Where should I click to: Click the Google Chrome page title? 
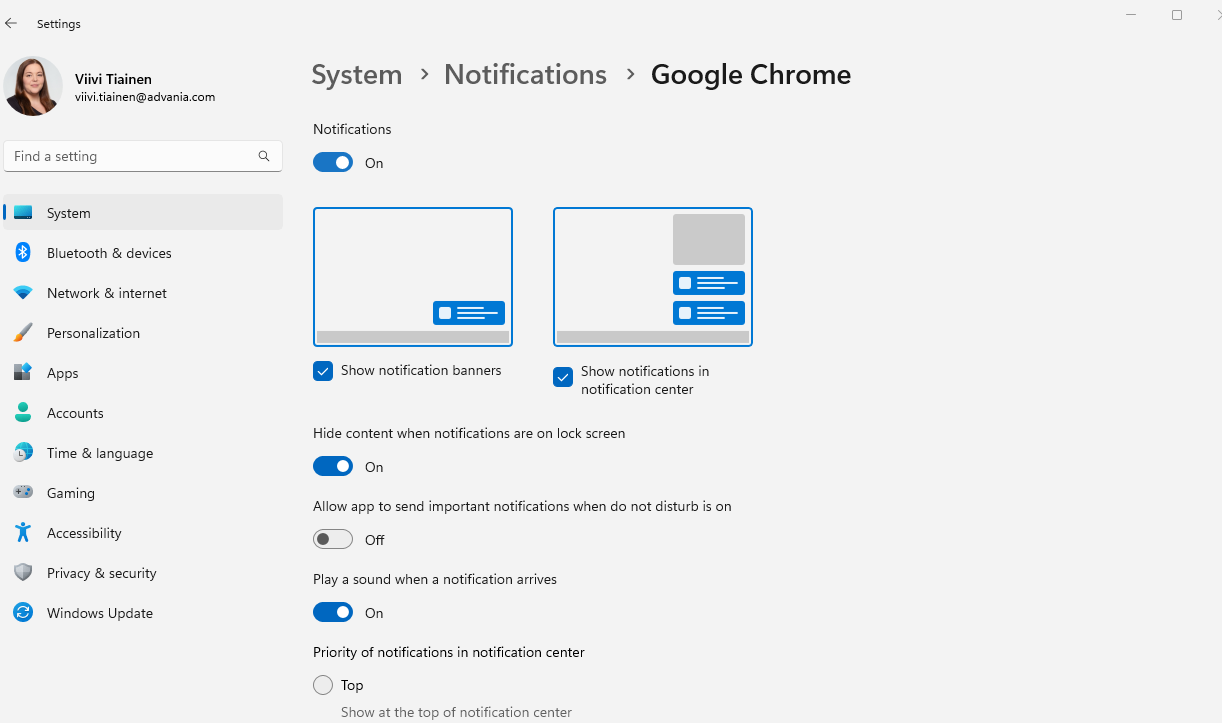point(751,75)
